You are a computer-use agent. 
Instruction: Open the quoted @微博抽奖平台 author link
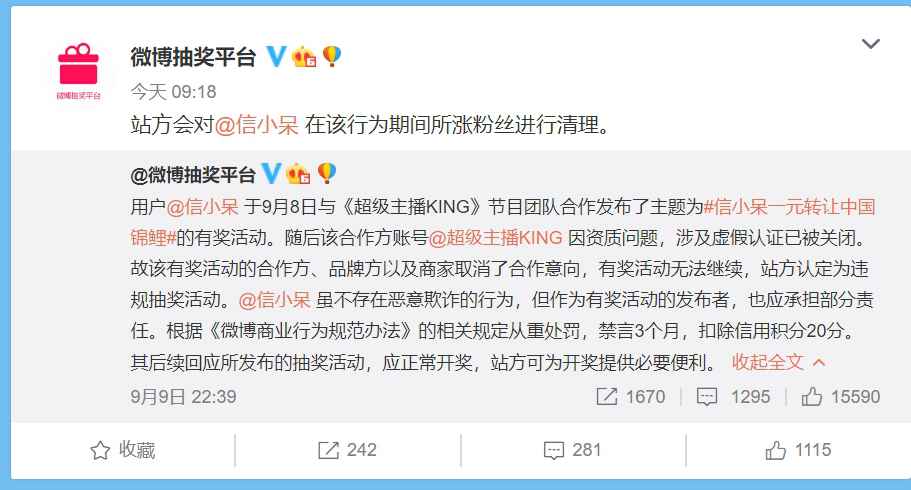(193, 174)
